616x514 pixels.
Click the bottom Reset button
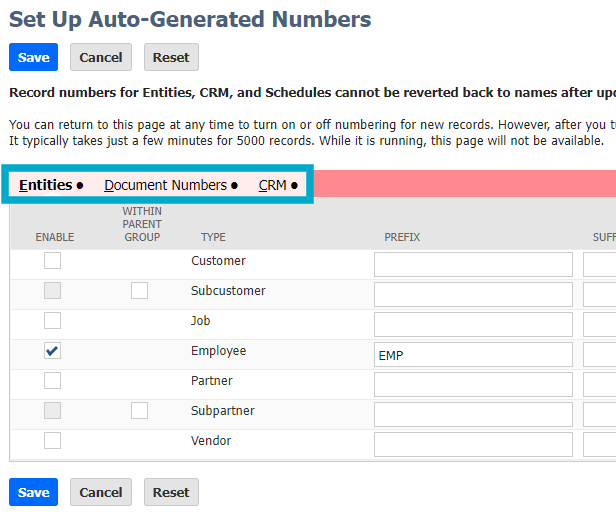pyautogui.click(x=171, y=492)
